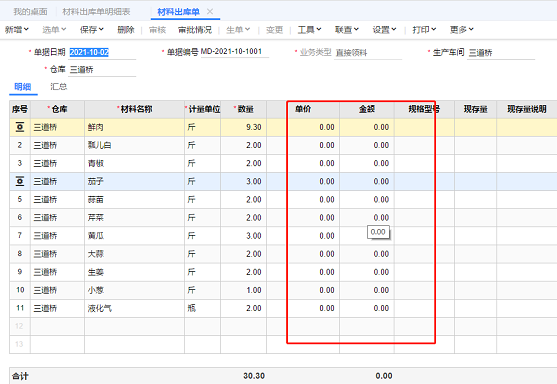This screenshot has height=384, width=557.
Task: Click the 材料名称 column header
Action: 135,109
